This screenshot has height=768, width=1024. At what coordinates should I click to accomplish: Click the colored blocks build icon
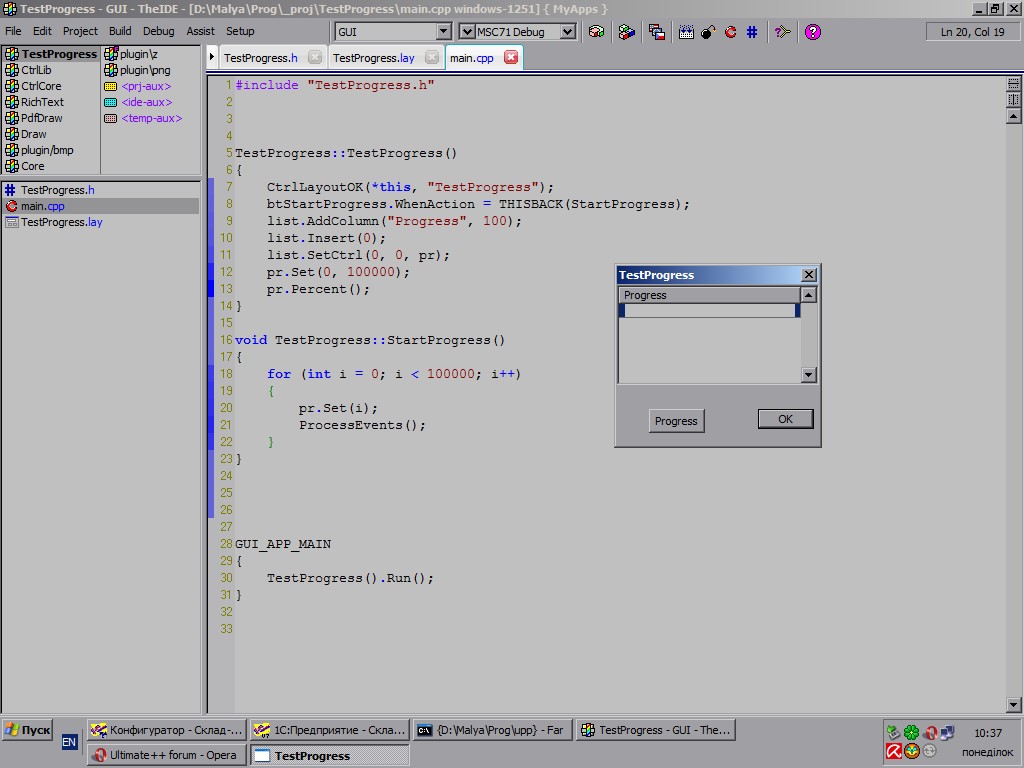tap(626, 32)
